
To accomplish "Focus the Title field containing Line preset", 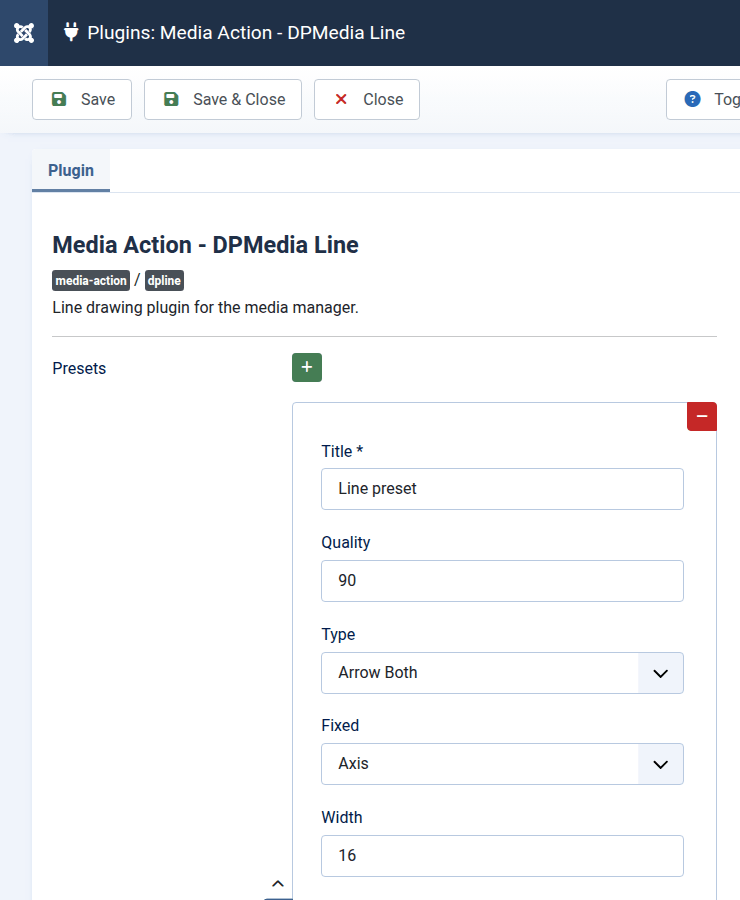I will (502, 489).
